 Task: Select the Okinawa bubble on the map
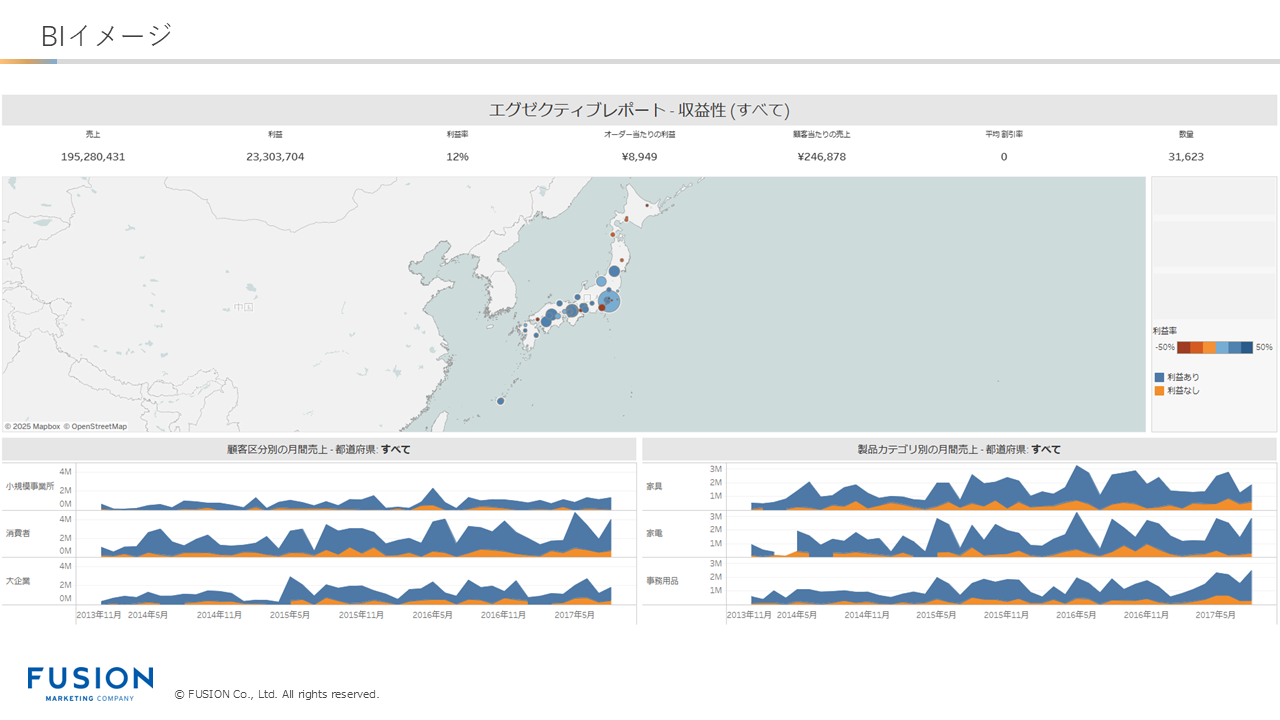point(500,401)
